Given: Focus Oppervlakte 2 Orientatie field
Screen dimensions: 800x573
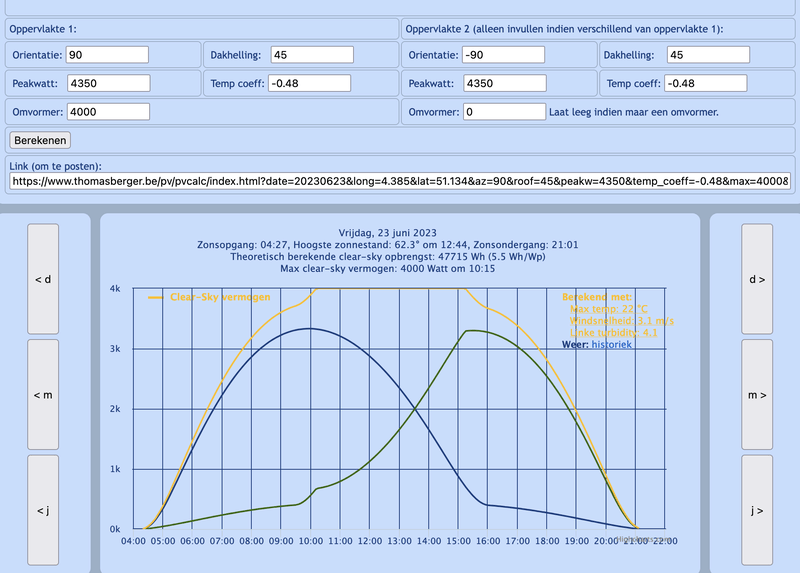Looking at the screenshot, I should (503, 55).
